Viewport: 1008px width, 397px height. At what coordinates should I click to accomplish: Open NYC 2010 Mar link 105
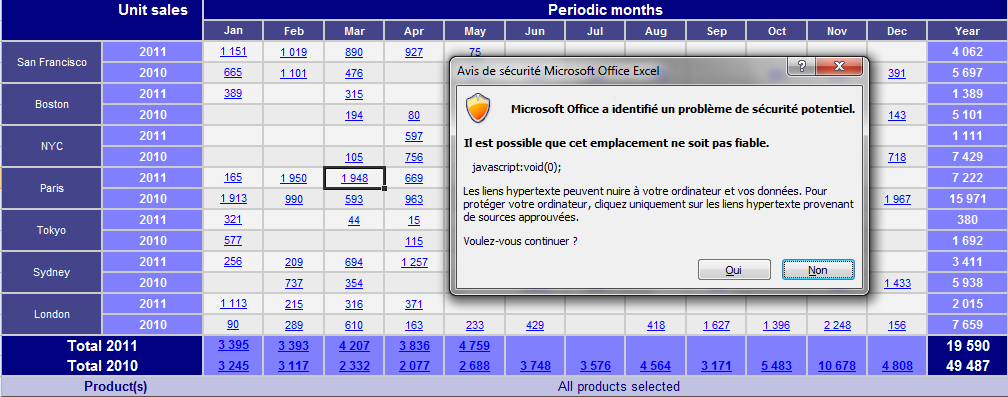click(354, 157)
